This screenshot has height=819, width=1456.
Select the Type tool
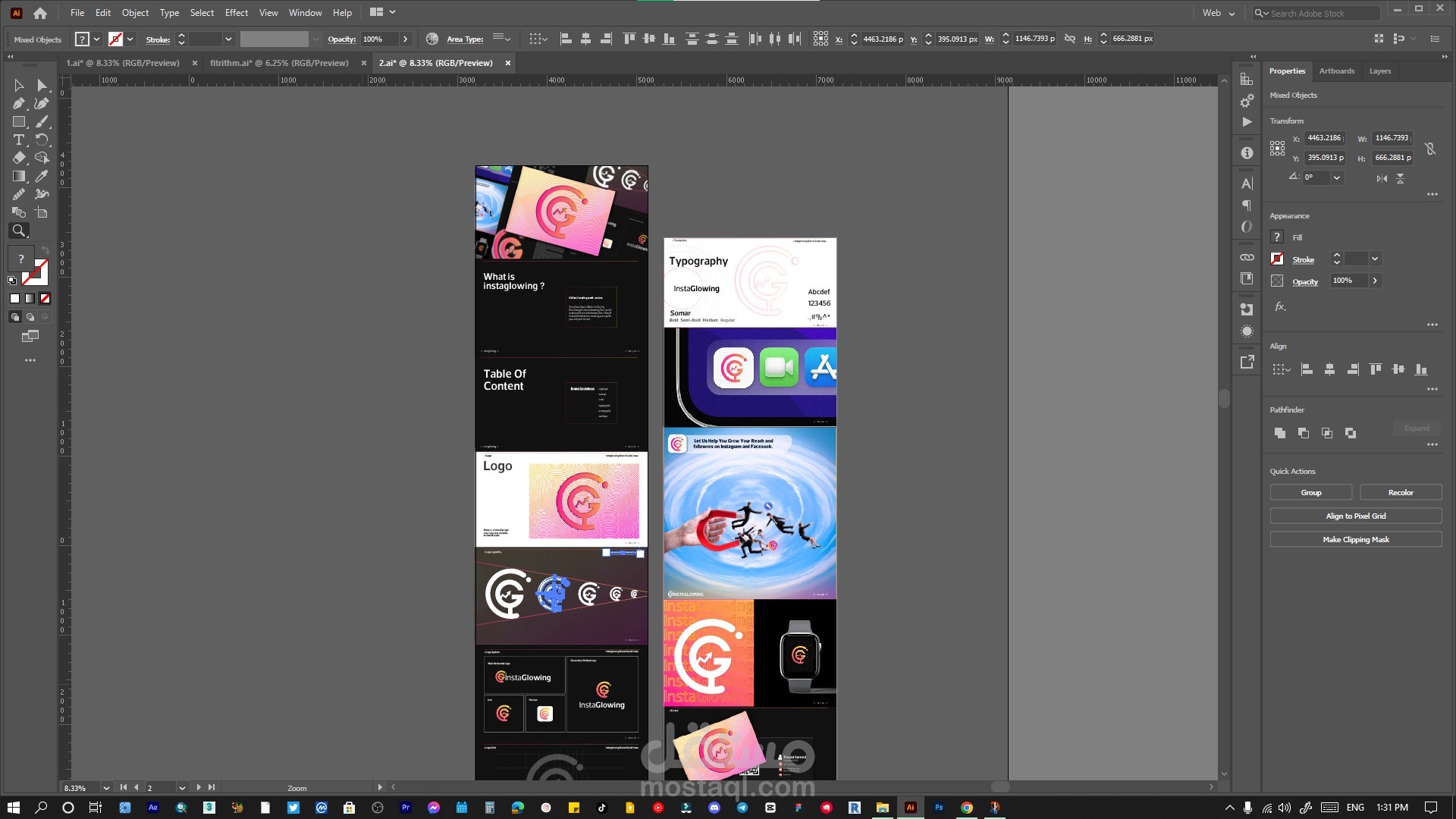19,140
